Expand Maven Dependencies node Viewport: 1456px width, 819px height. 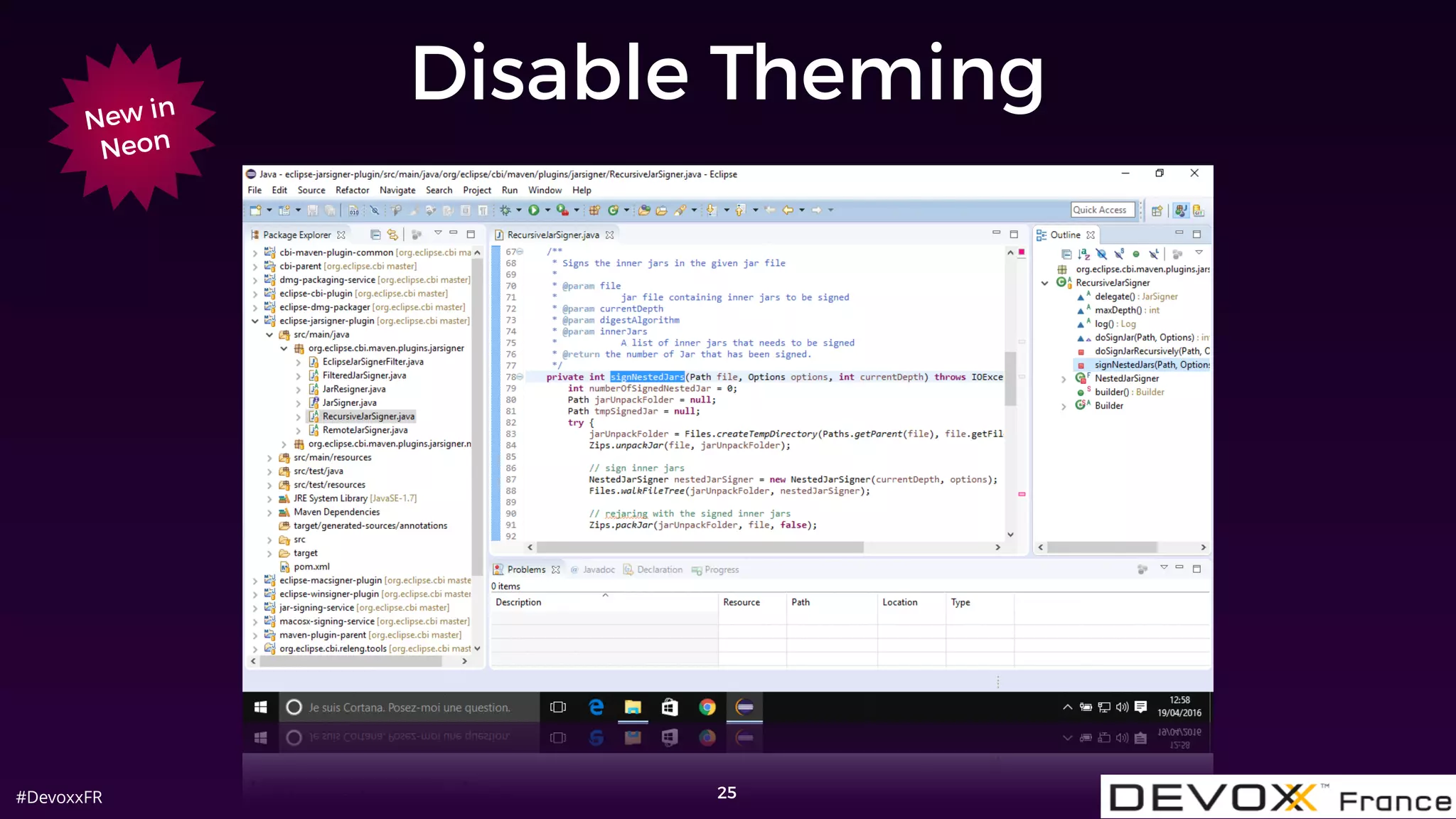point(269,513)
